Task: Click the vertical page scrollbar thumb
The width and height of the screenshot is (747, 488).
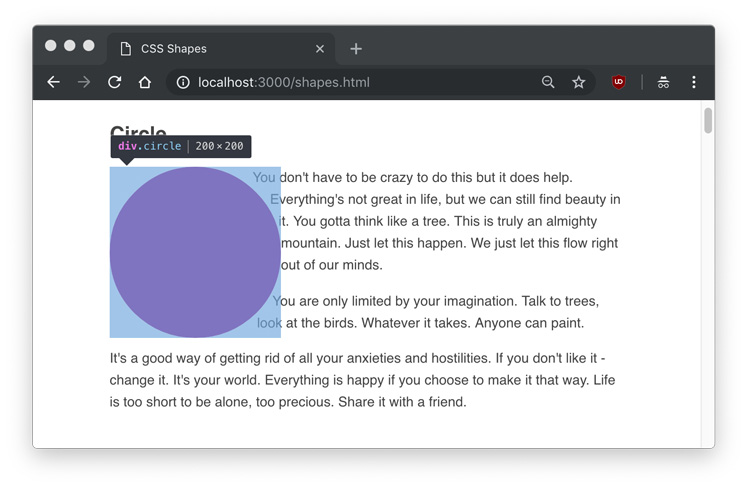Action: pyautogui.click(x=708, y=121)
